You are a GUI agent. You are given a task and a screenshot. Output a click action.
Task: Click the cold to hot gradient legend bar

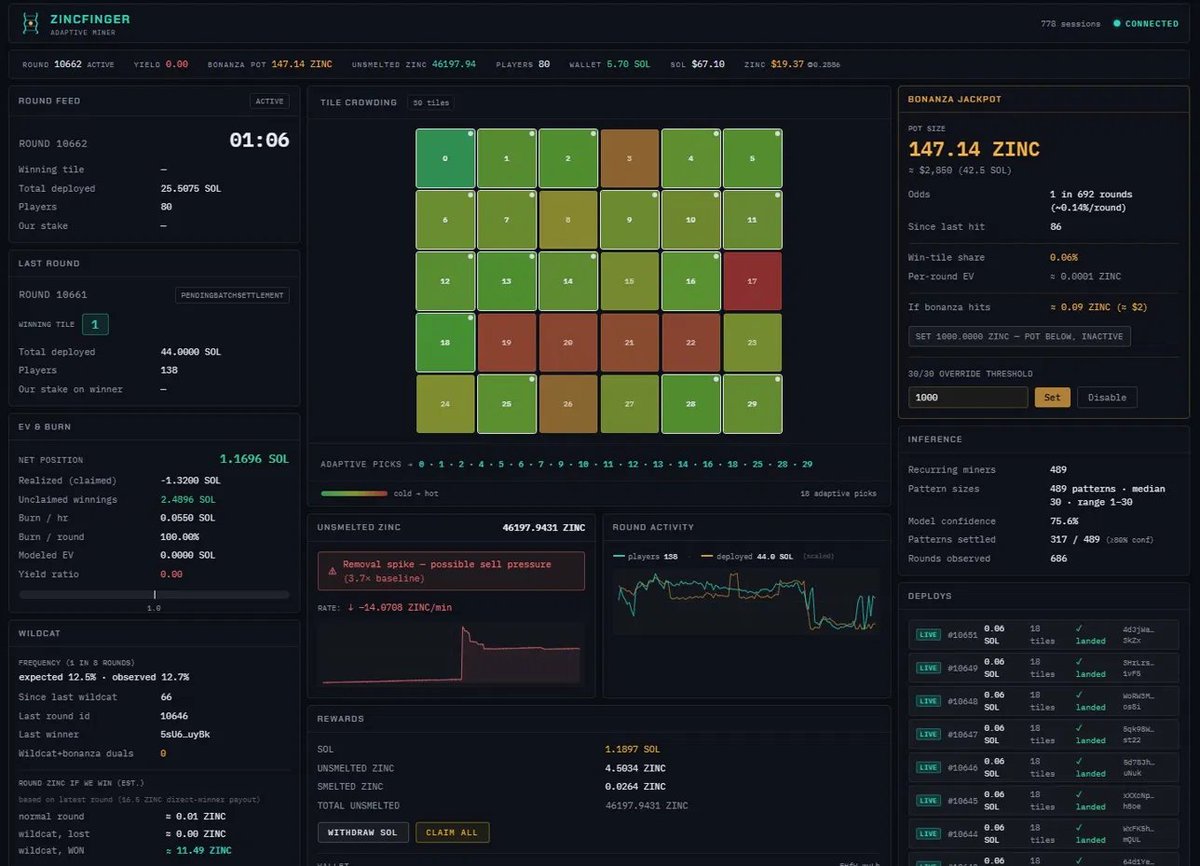click(x=354, y=493)
